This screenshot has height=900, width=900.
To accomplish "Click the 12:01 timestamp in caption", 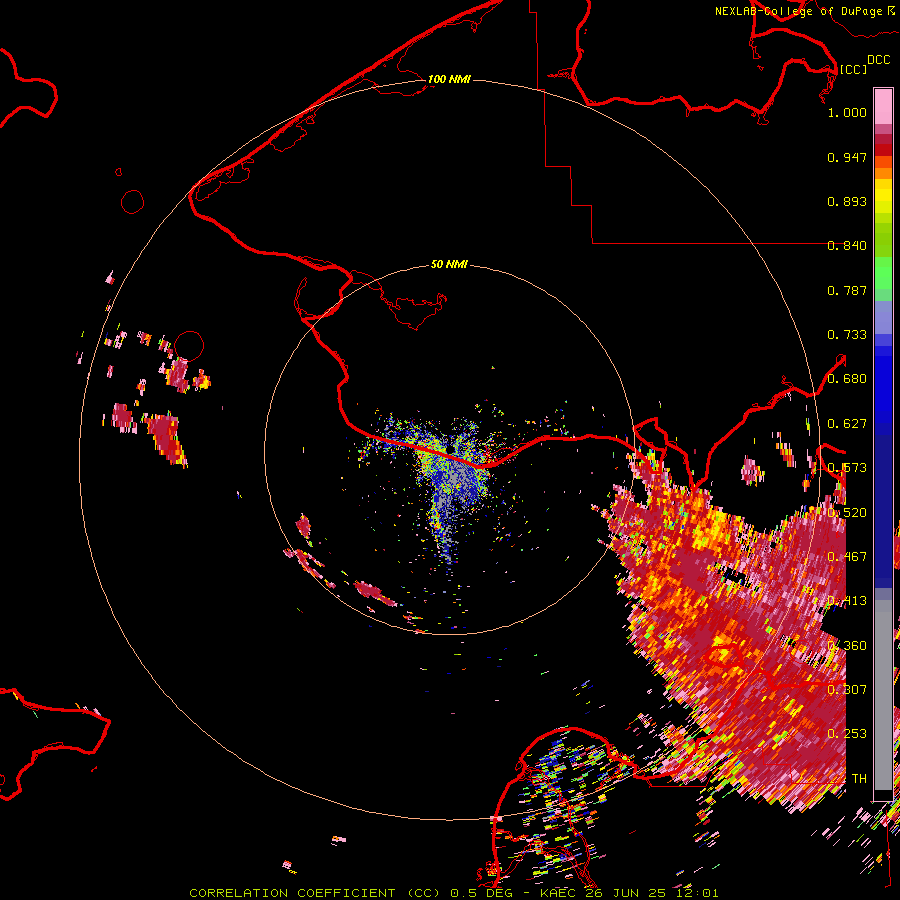I will point(697,893).
